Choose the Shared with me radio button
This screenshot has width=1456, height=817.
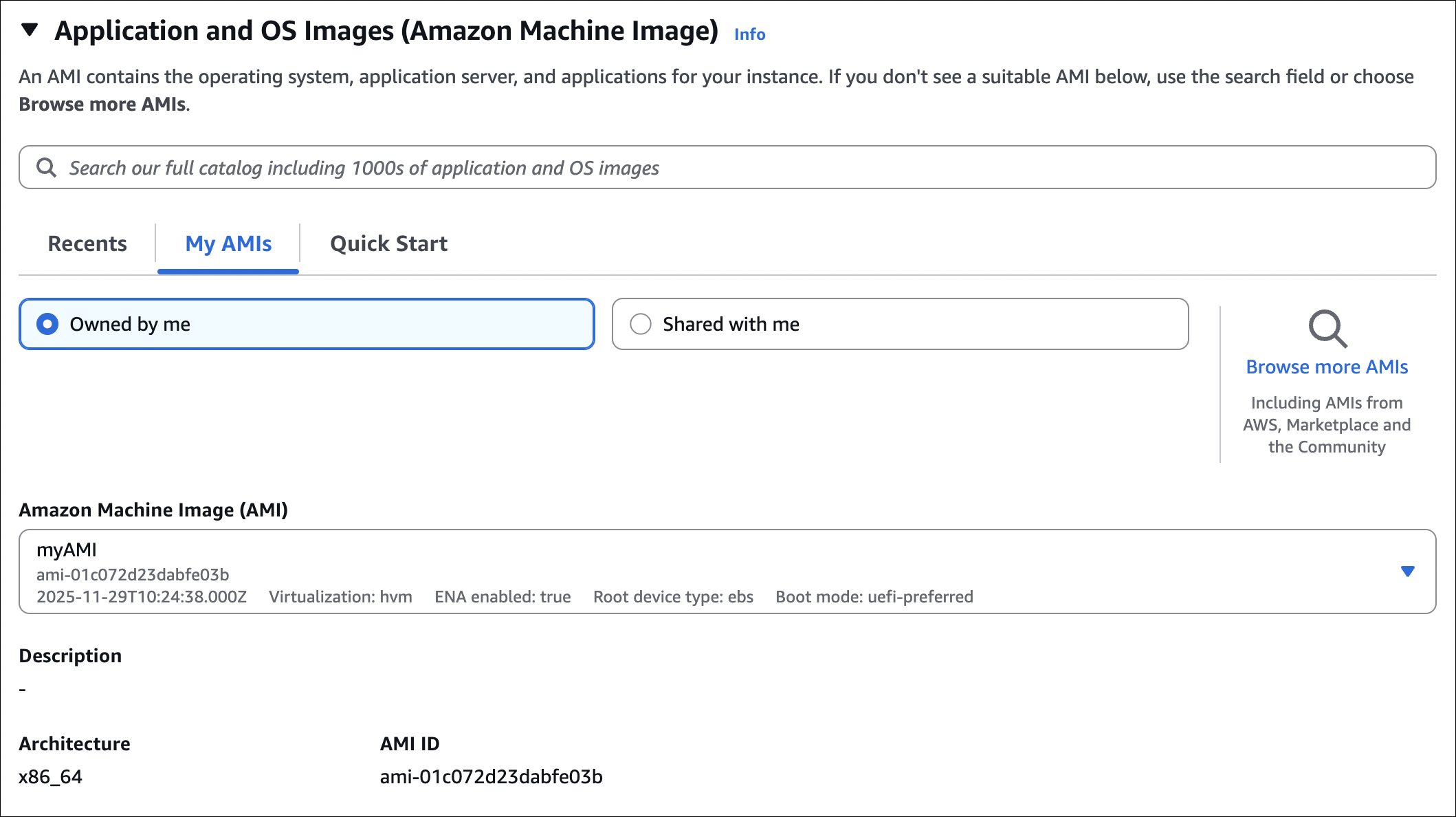coord(640,324)
